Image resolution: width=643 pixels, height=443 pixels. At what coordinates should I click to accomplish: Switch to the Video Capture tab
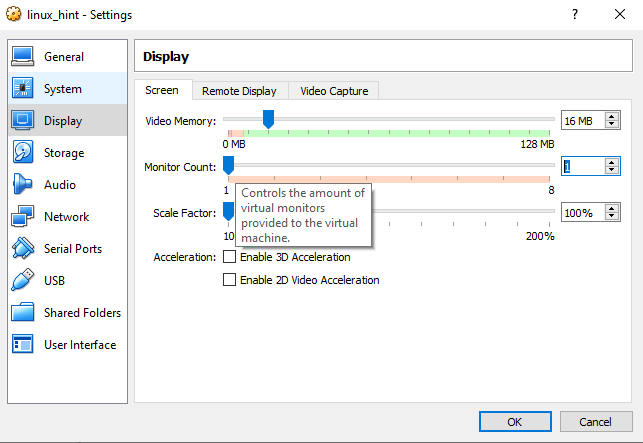[334, 91]
